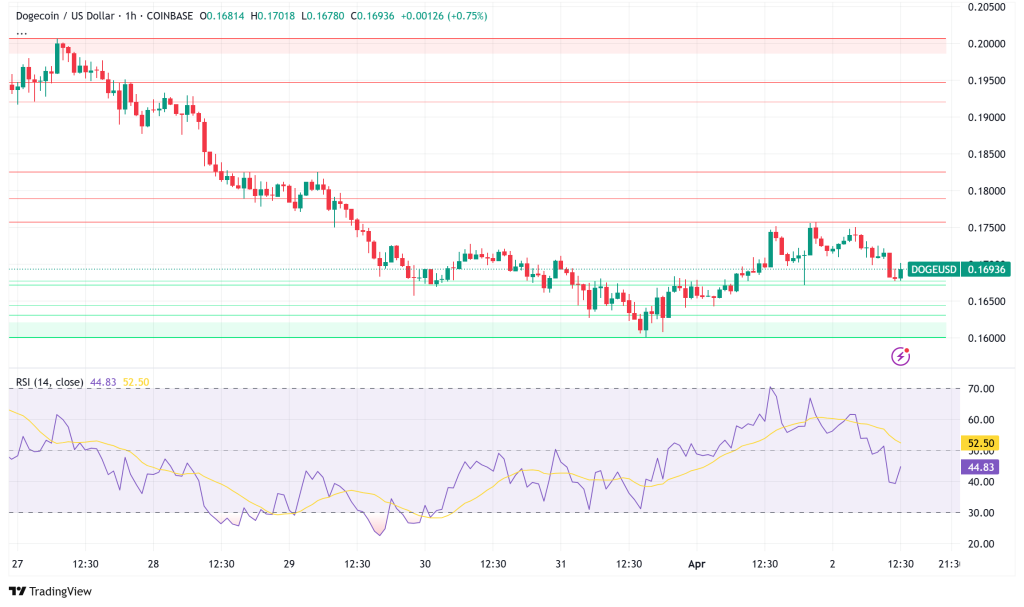Screen dimensions: 1024x607
Task: Click the close value C0.16936
Action: [x=373, y=16]
